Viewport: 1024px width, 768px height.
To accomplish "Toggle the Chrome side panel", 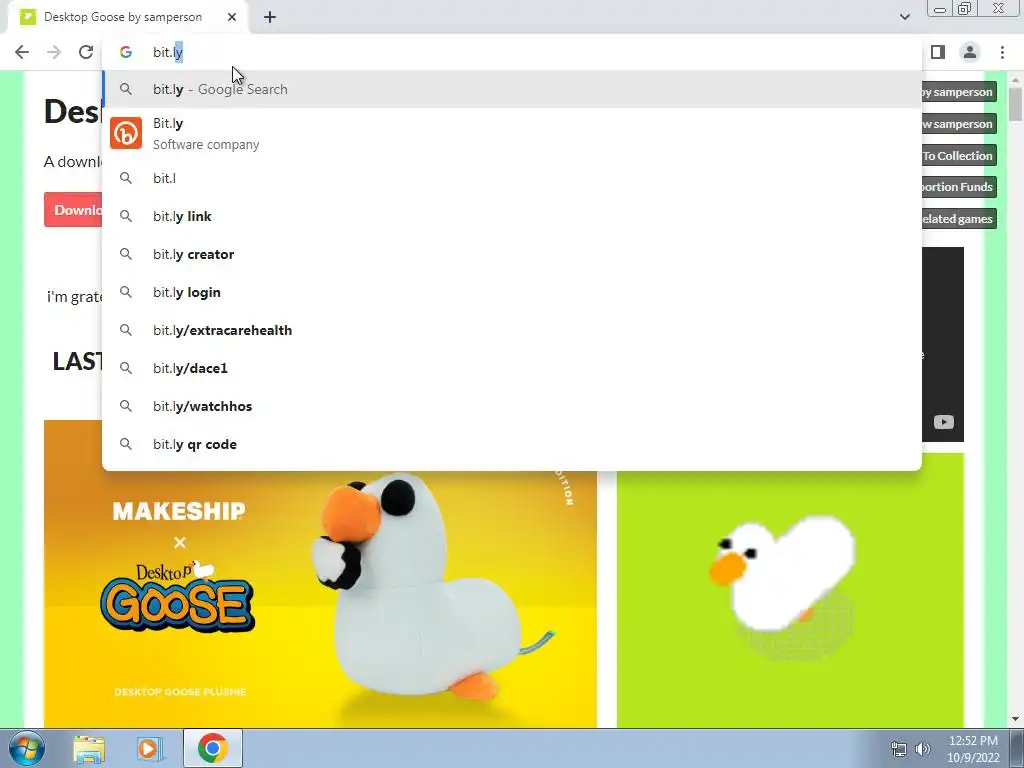I will 938,52.
